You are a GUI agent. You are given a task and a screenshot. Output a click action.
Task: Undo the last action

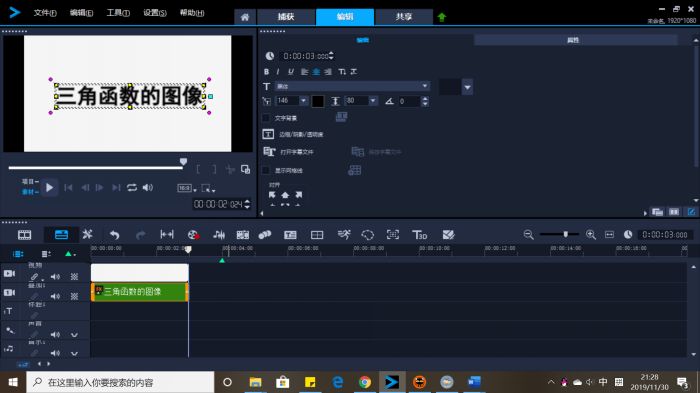[x=114, y=234]
